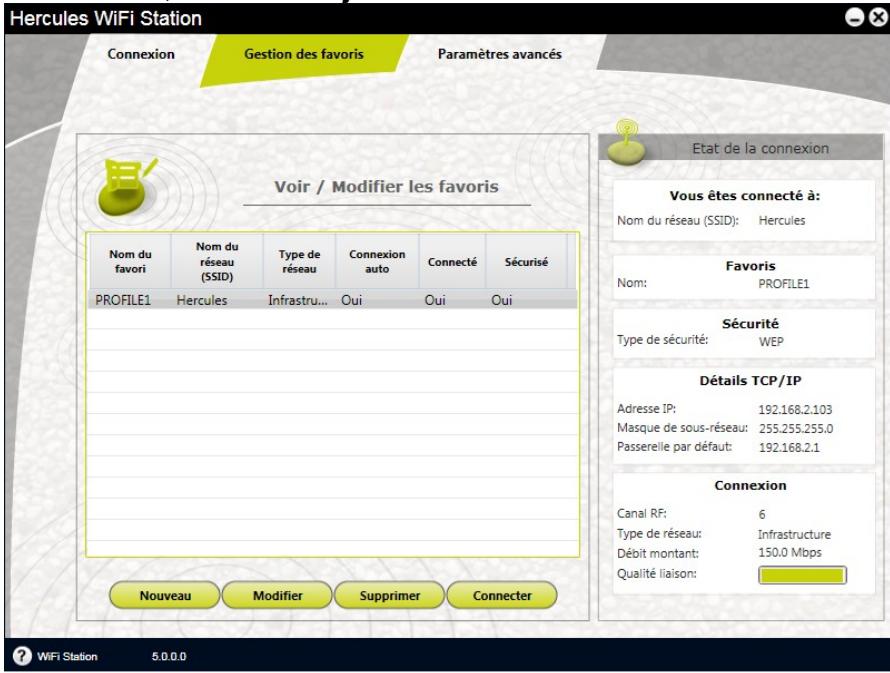Click the gateway value 192.168.2.1
Viewport: 890px width, 673px height.
point(789,447)
